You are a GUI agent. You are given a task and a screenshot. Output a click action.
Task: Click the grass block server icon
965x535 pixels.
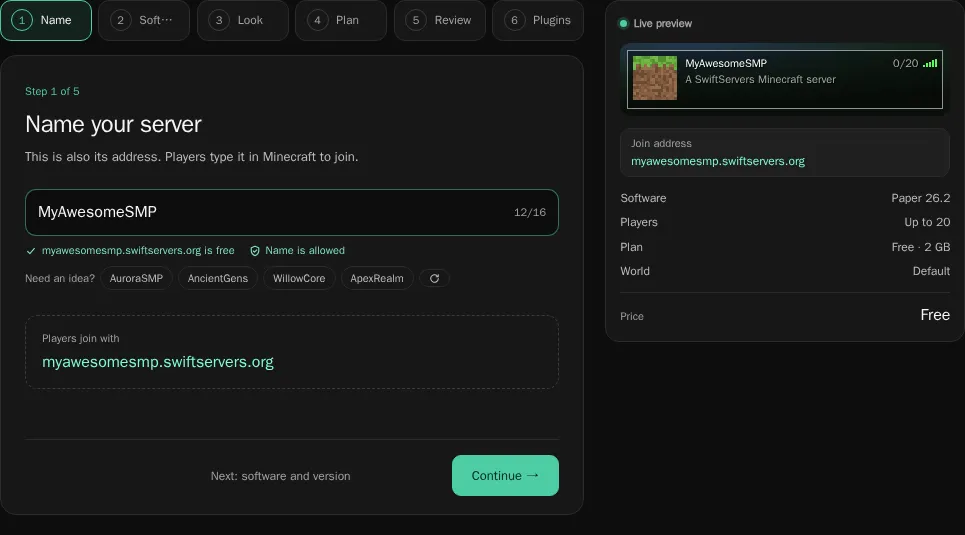[655, 78]
